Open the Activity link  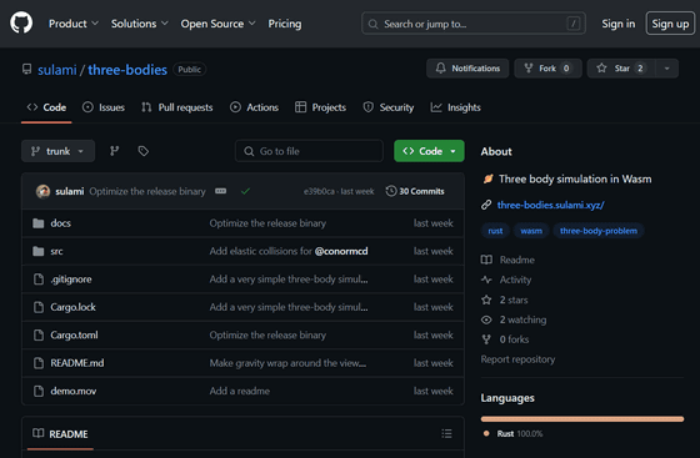506,280
